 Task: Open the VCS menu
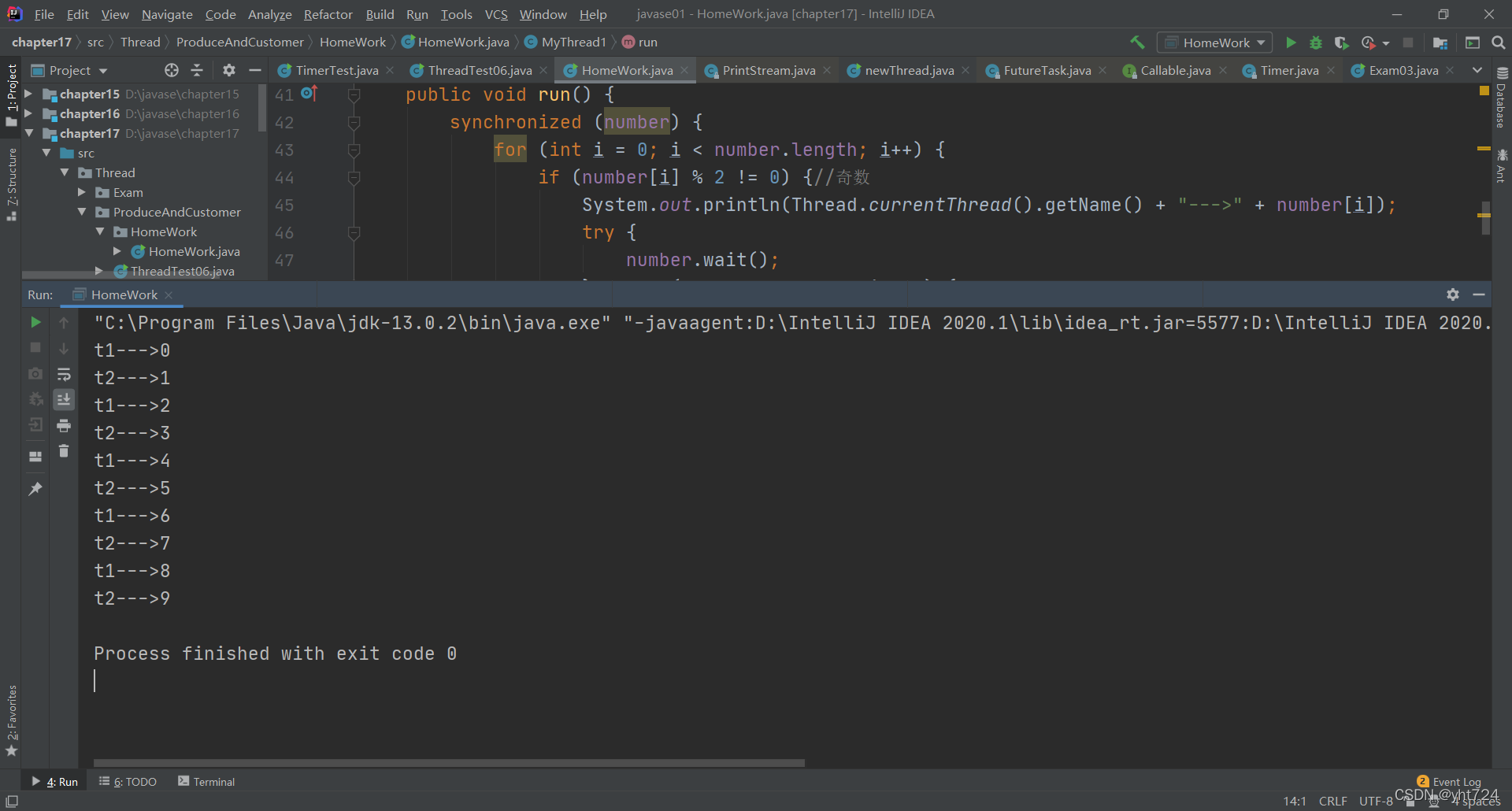pos(495,14)
